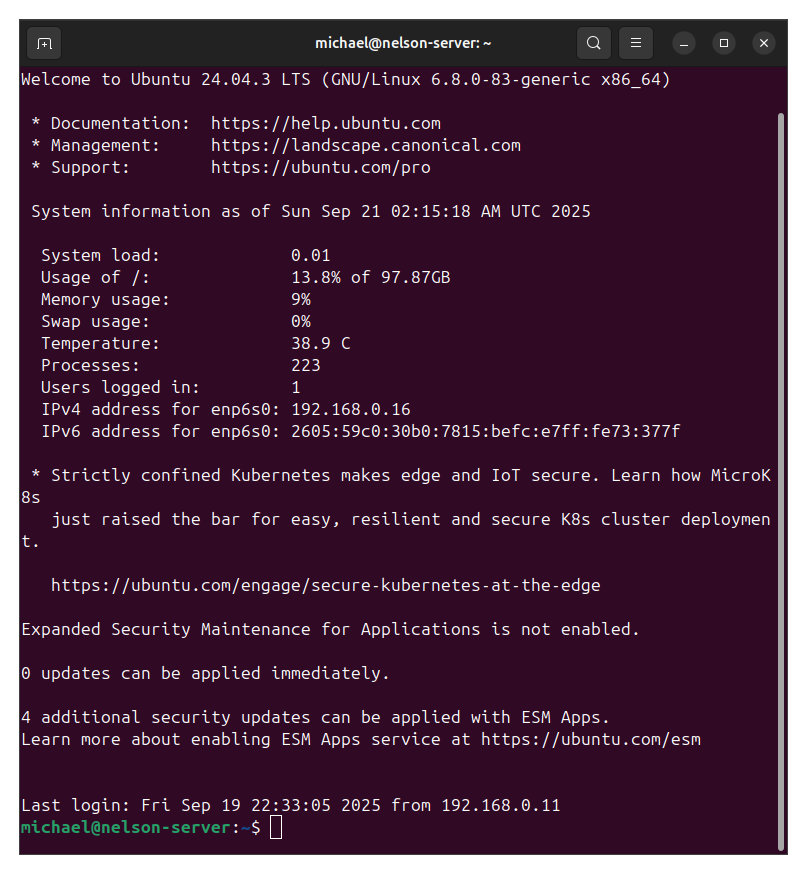Open a new terminal tab
The image size is (807, 874).
coord(43,43)
